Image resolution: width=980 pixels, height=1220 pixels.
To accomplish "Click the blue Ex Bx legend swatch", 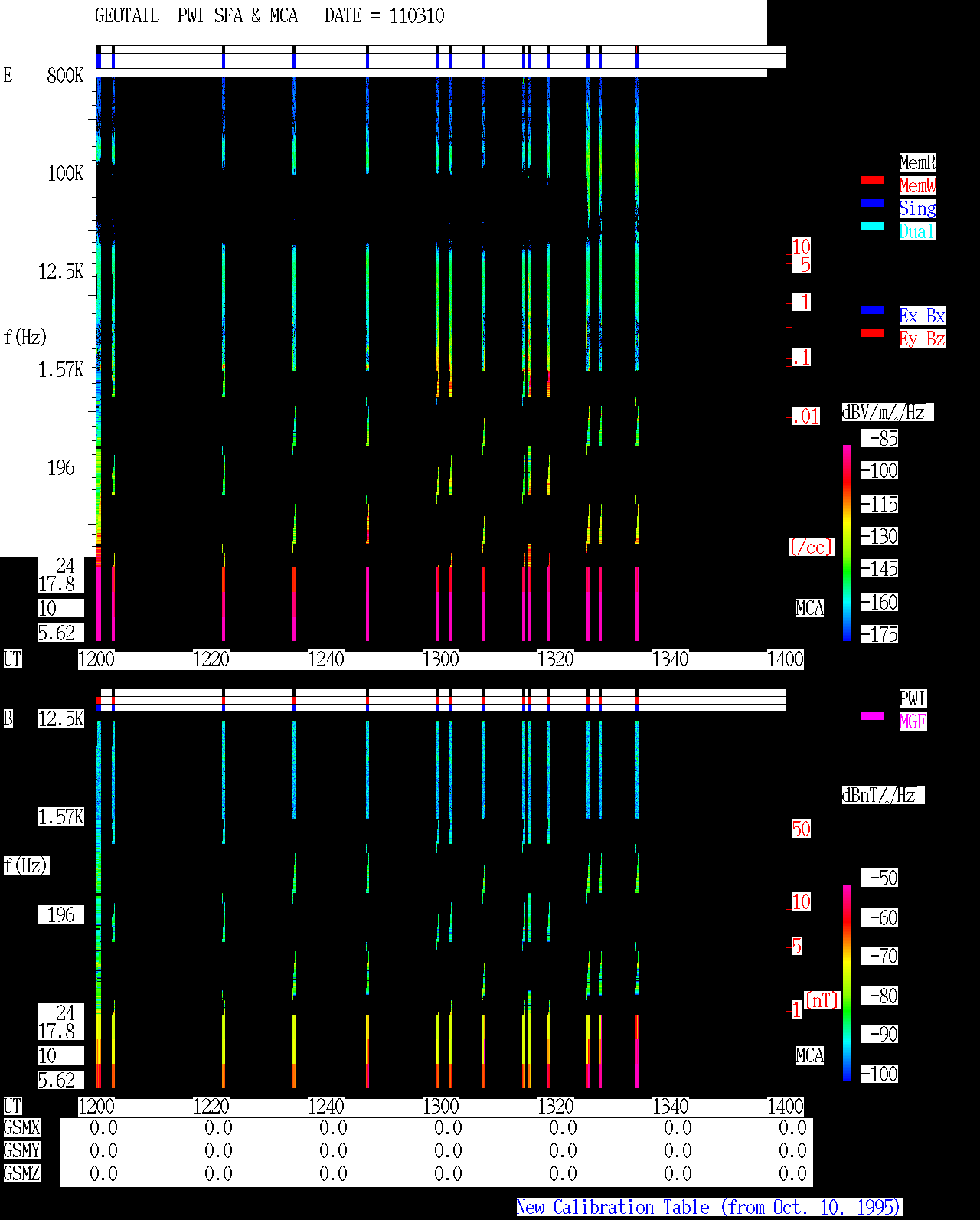I will click(873, 310).
